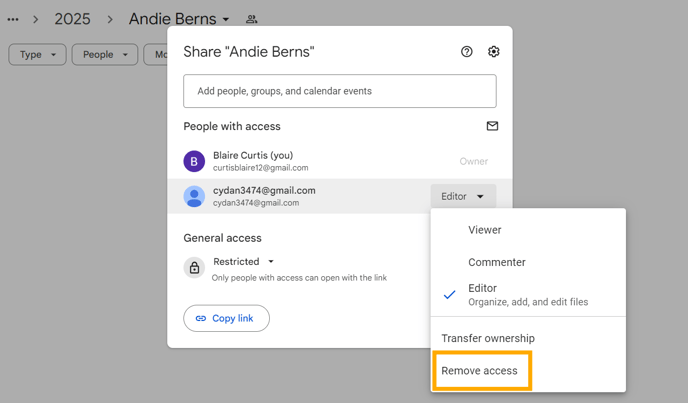Click the lock icon under General access

click(194, 267)
